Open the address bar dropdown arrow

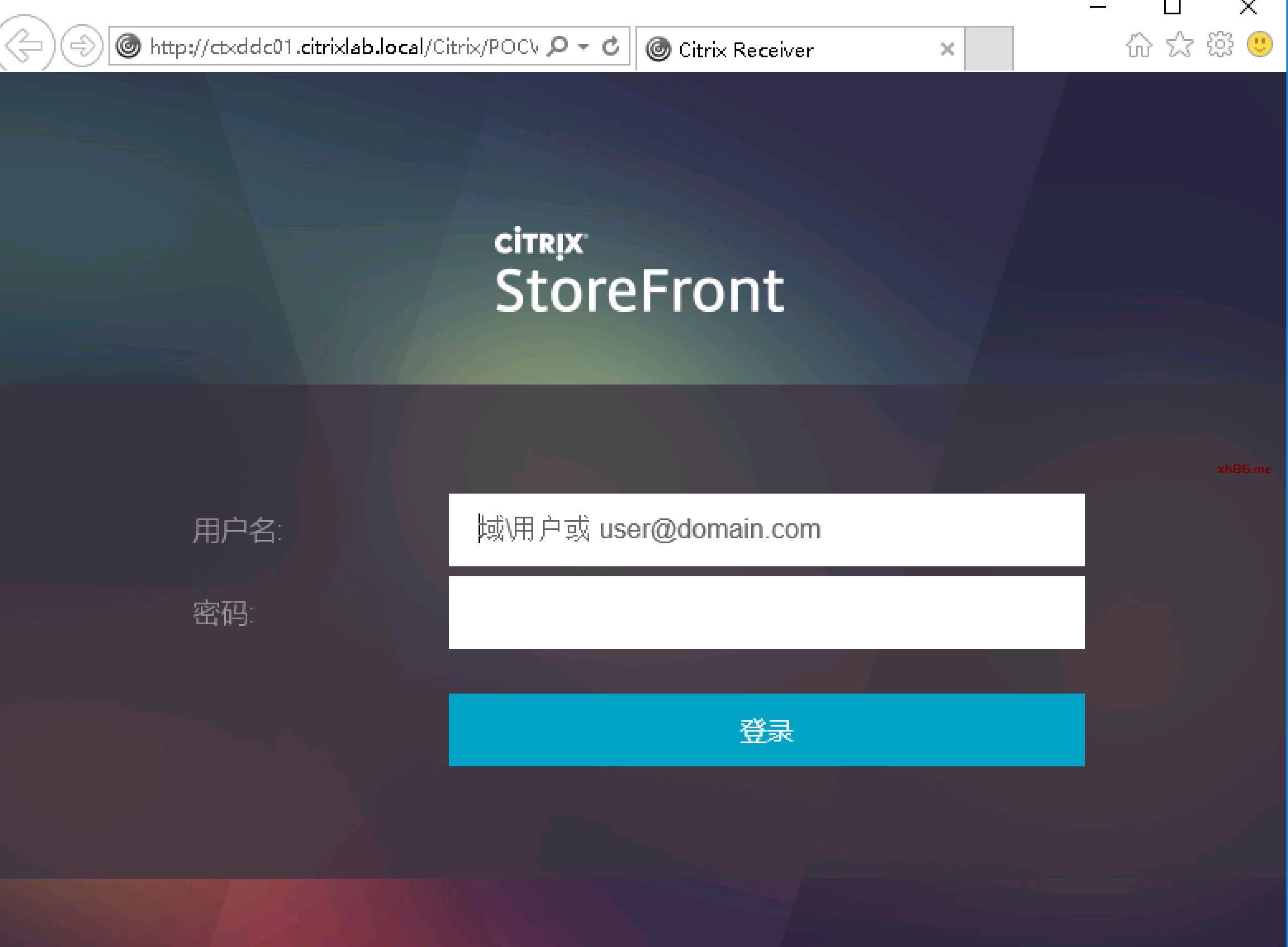pos(583,46)
